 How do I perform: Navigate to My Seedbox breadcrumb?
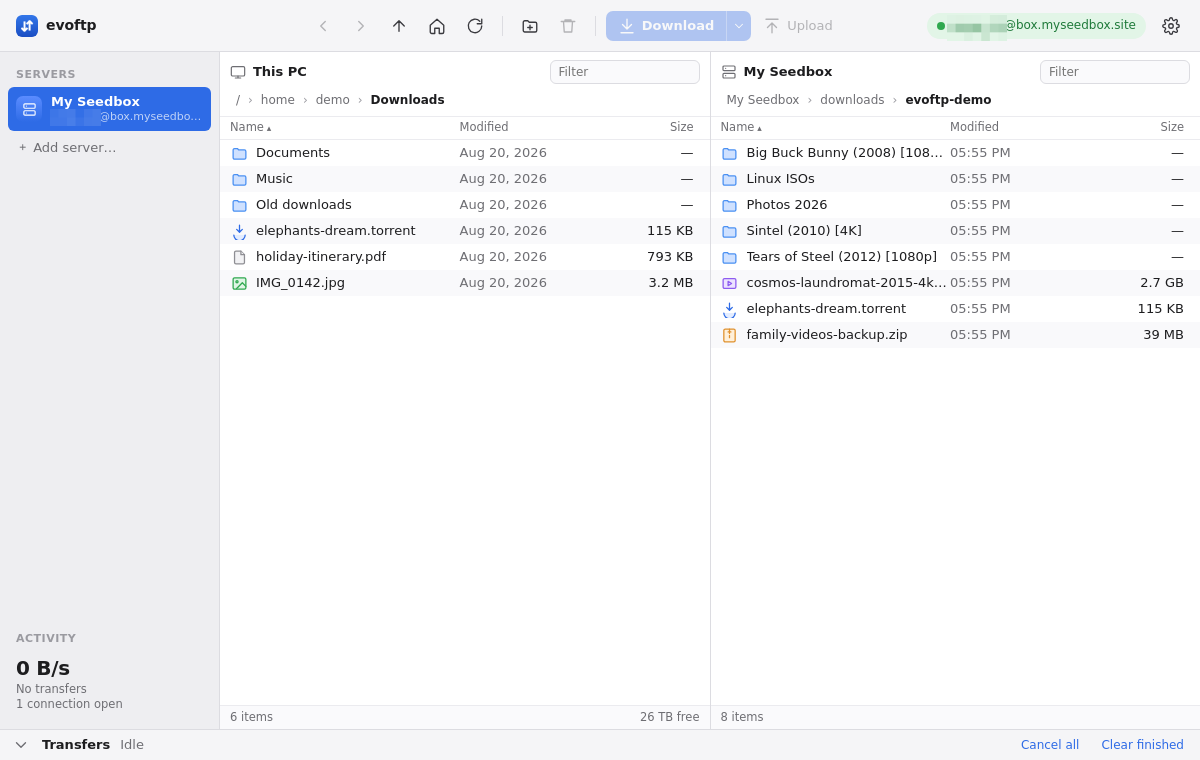click(763, 100)
